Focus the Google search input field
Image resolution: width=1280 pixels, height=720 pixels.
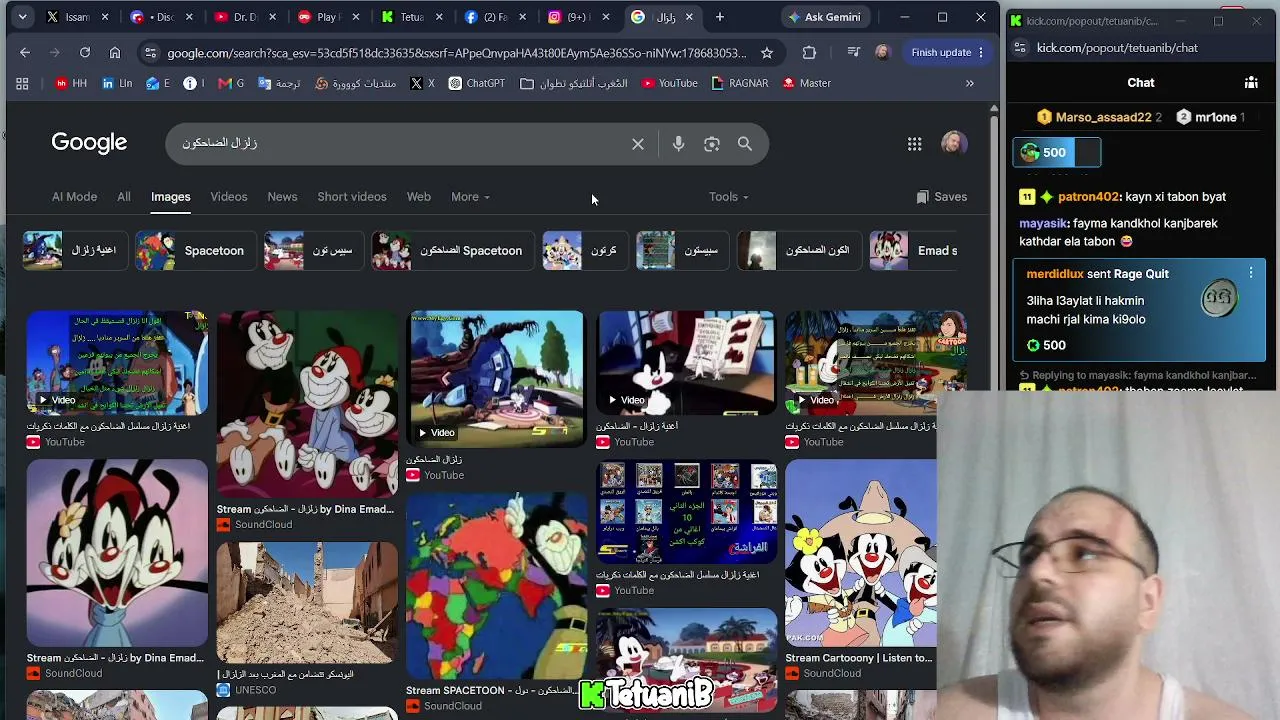(x=400, y=144)
